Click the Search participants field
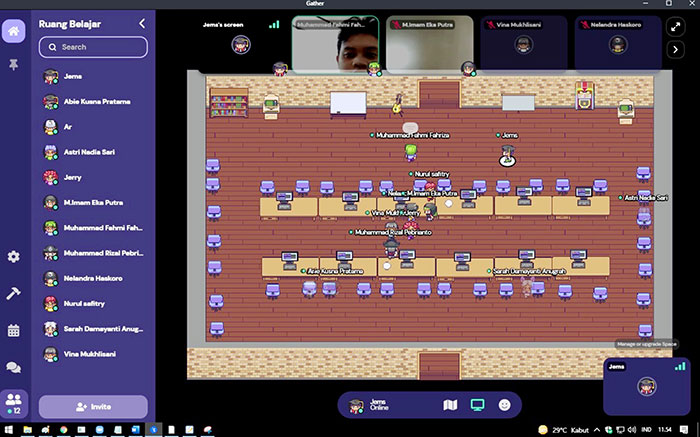Screen dimensions: 700x437 93,47
